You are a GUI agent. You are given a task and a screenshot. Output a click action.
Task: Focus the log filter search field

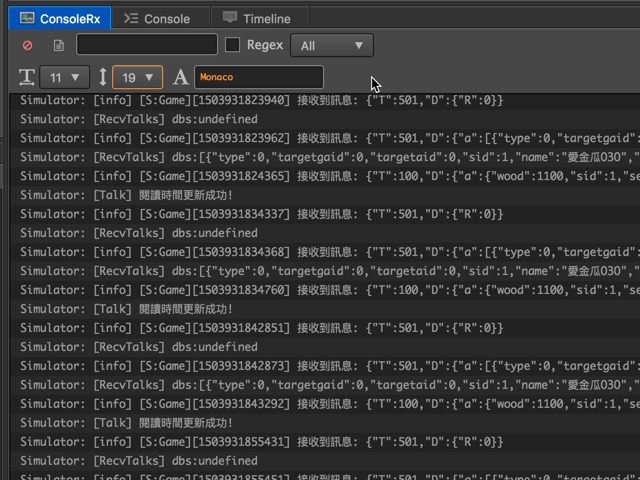[147, 44]
